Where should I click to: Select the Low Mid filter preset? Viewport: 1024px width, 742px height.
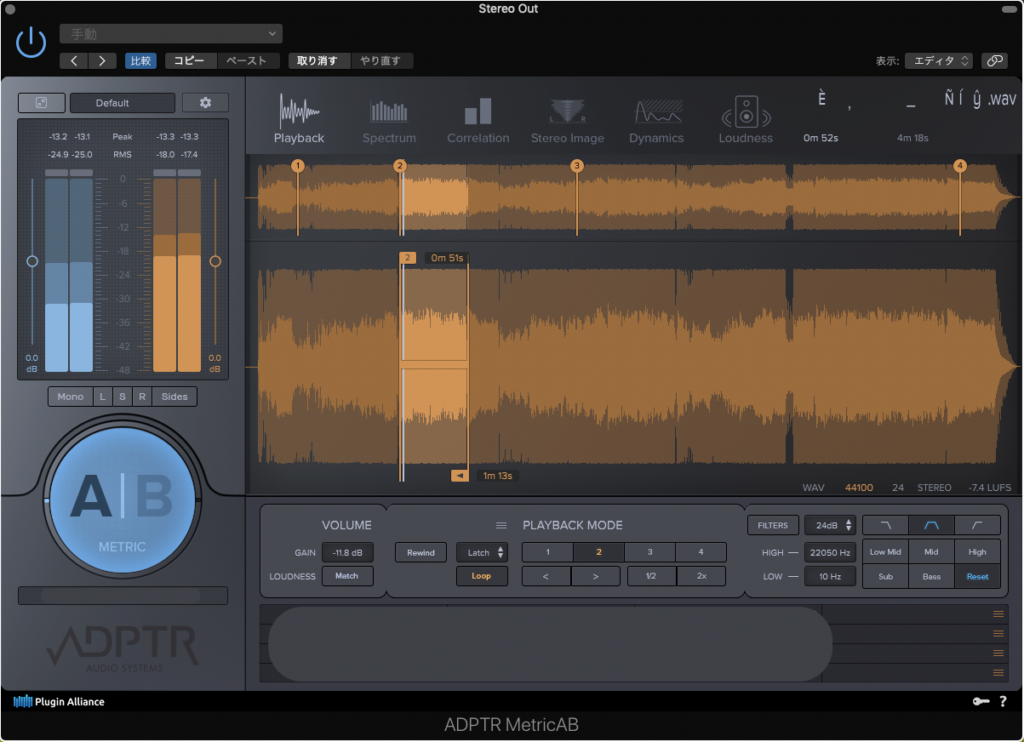pos(886,552)
